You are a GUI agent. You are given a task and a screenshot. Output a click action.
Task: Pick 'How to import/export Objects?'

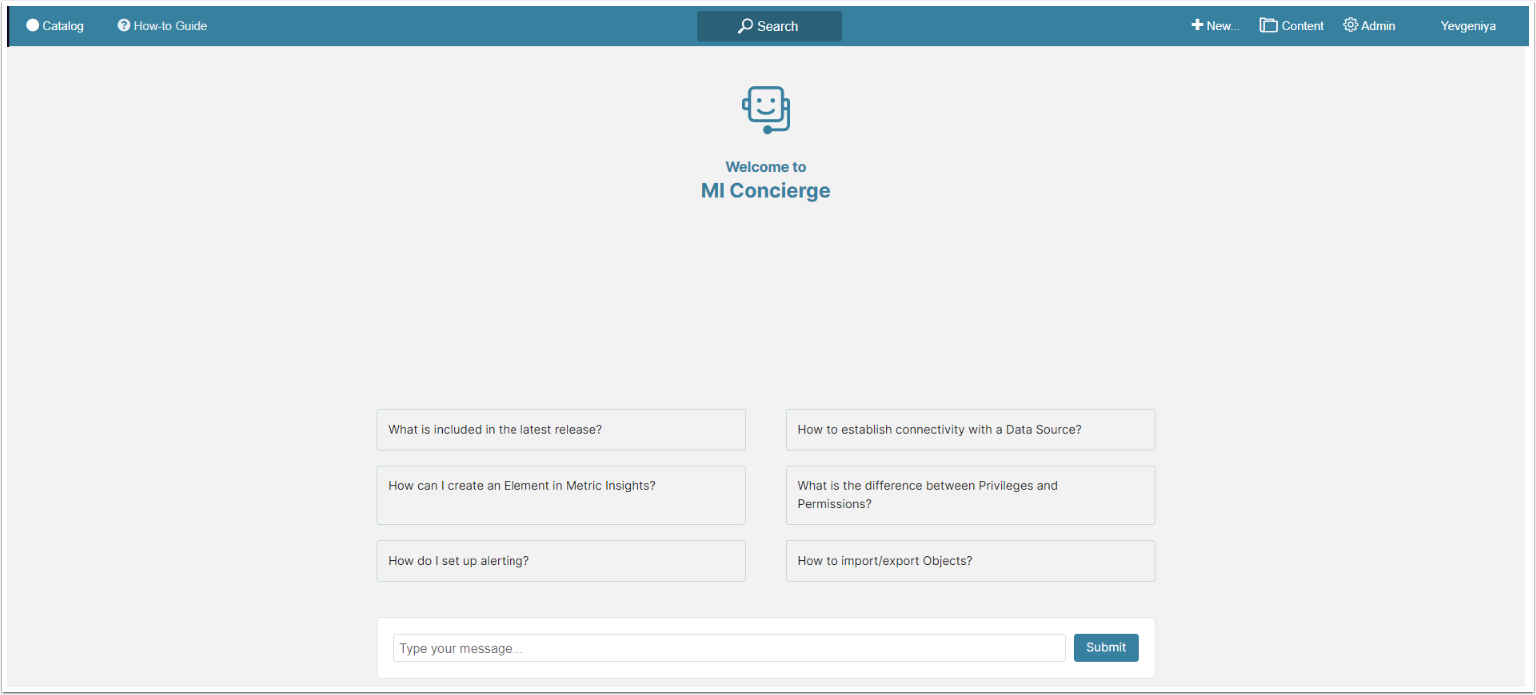point(970,561)
